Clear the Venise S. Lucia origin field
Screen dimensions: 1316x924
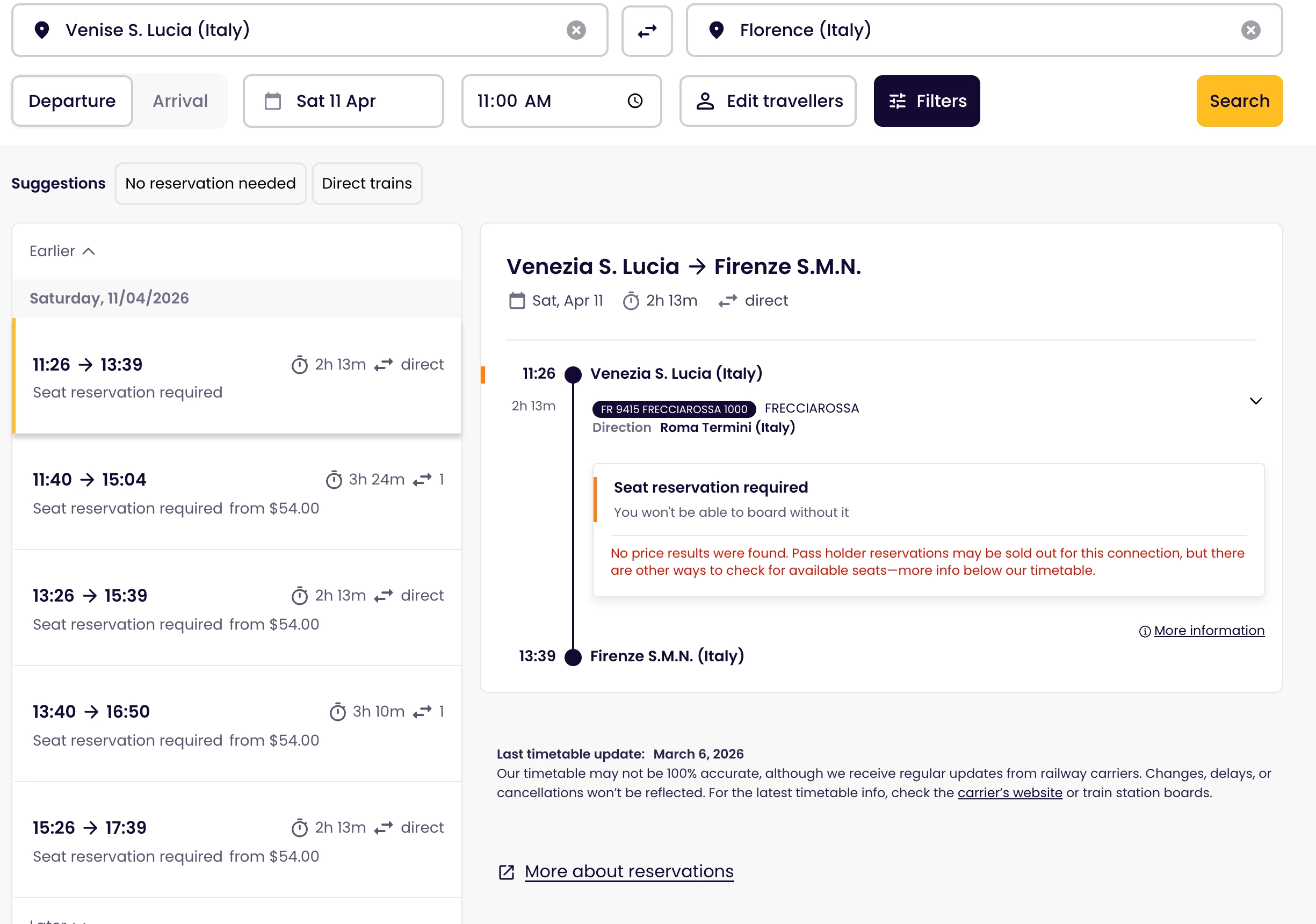coord(575,31)
